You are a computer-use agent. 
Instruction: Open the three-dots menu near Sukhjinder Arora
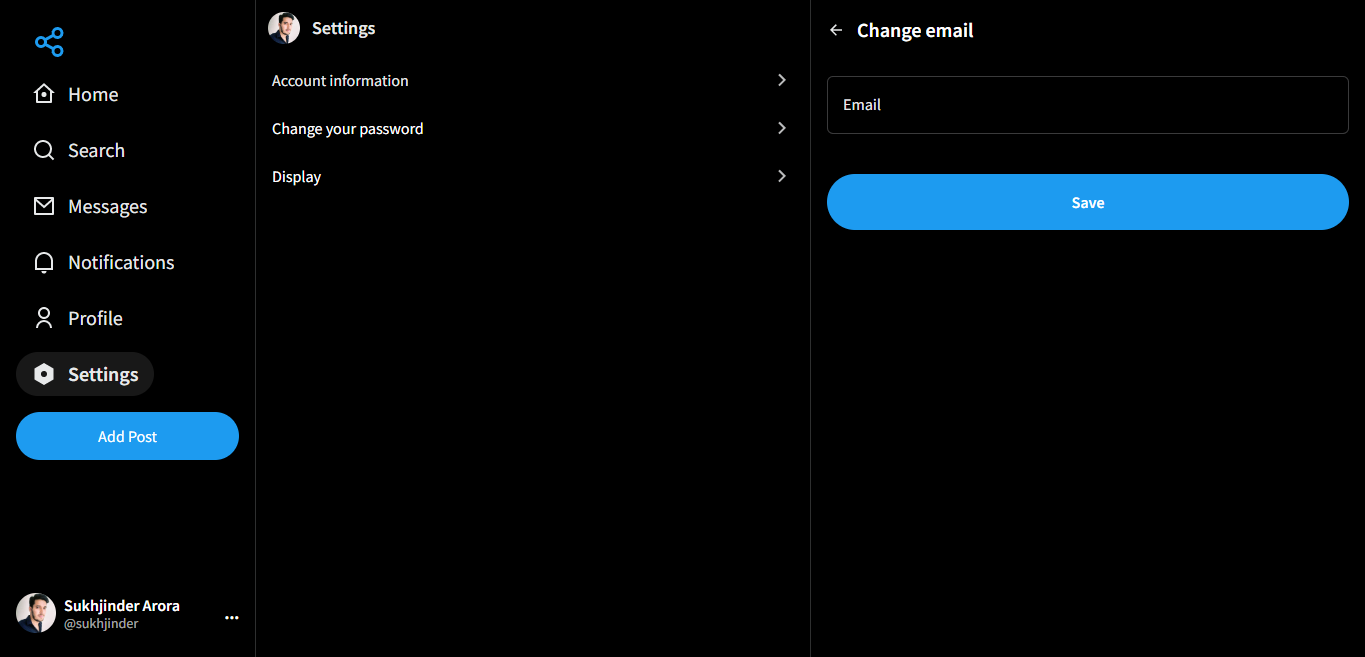tap(232, 618)
